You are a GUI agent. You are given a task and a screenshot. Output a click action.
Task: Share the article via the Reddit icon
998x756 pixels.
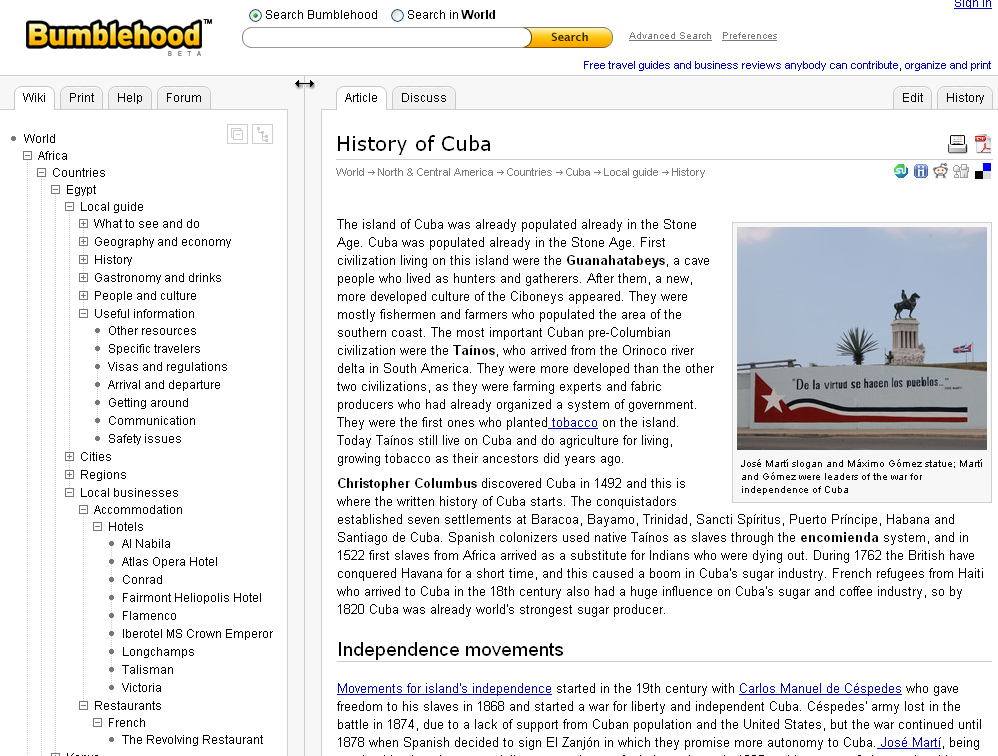point(940,171)
